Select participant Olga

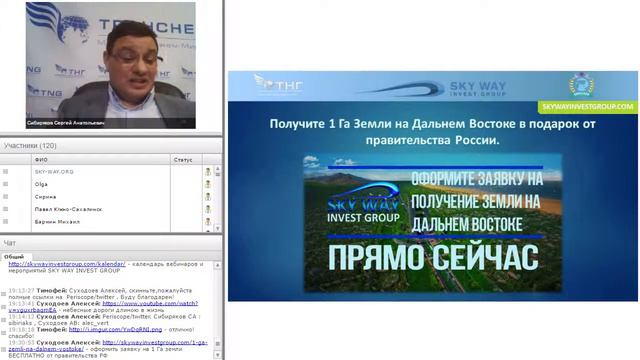(41, 184)
